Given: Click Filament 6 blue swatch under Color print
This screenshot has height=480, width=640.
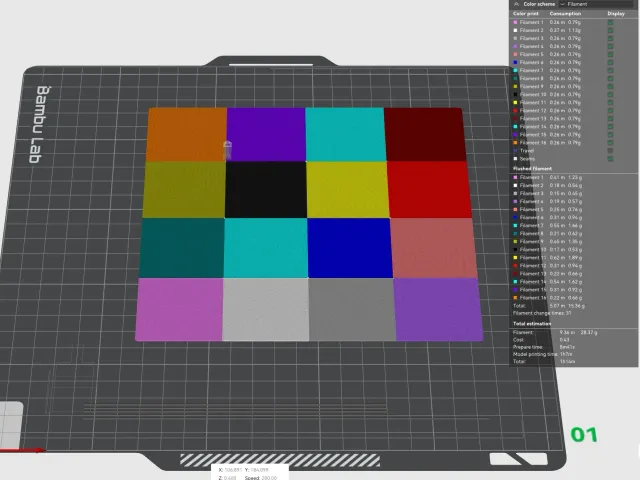Looking at the screenshot, I should tap(515, 62).
